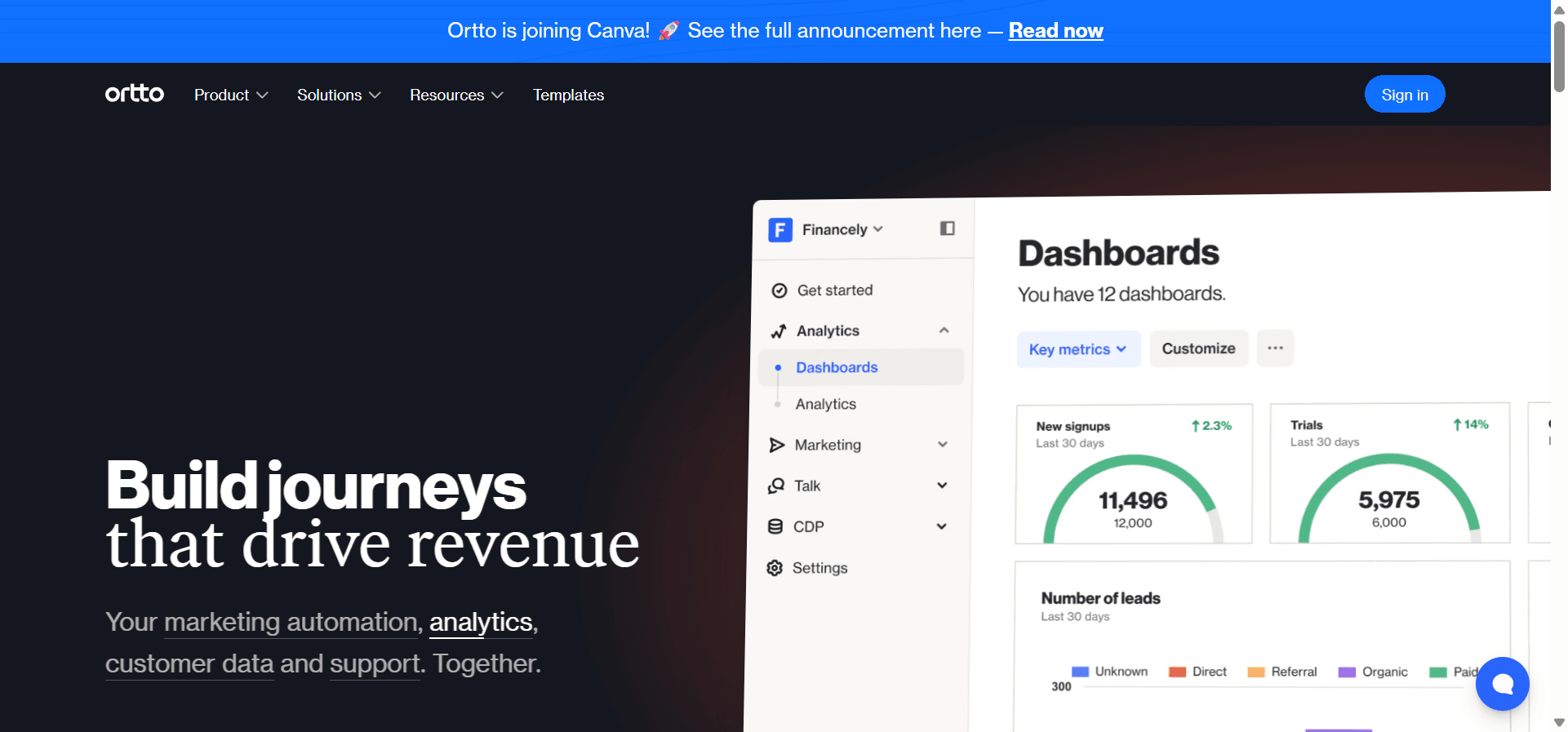
Task: Click the Referral legend orange swatch
Action: (1256, 672)
